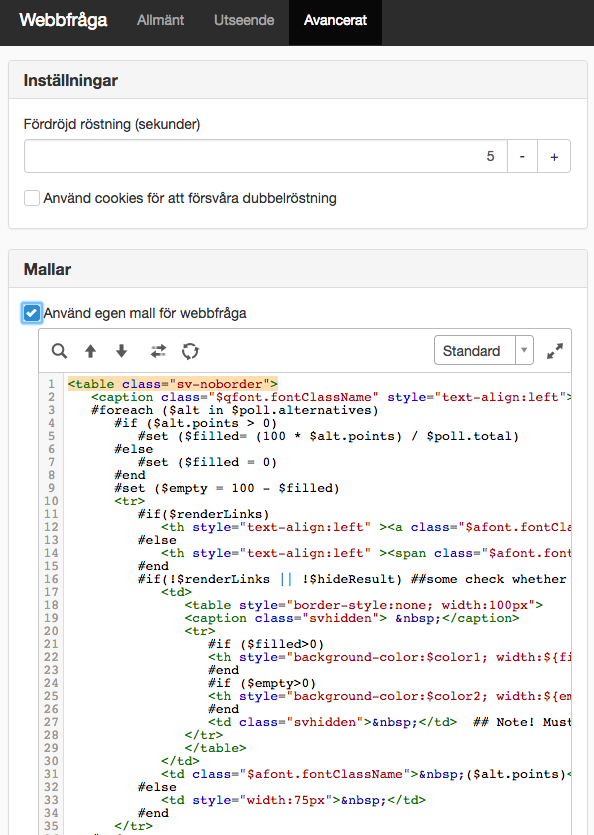
Task: Click the Webbfråga title in header
Action: tap(63, 20)
